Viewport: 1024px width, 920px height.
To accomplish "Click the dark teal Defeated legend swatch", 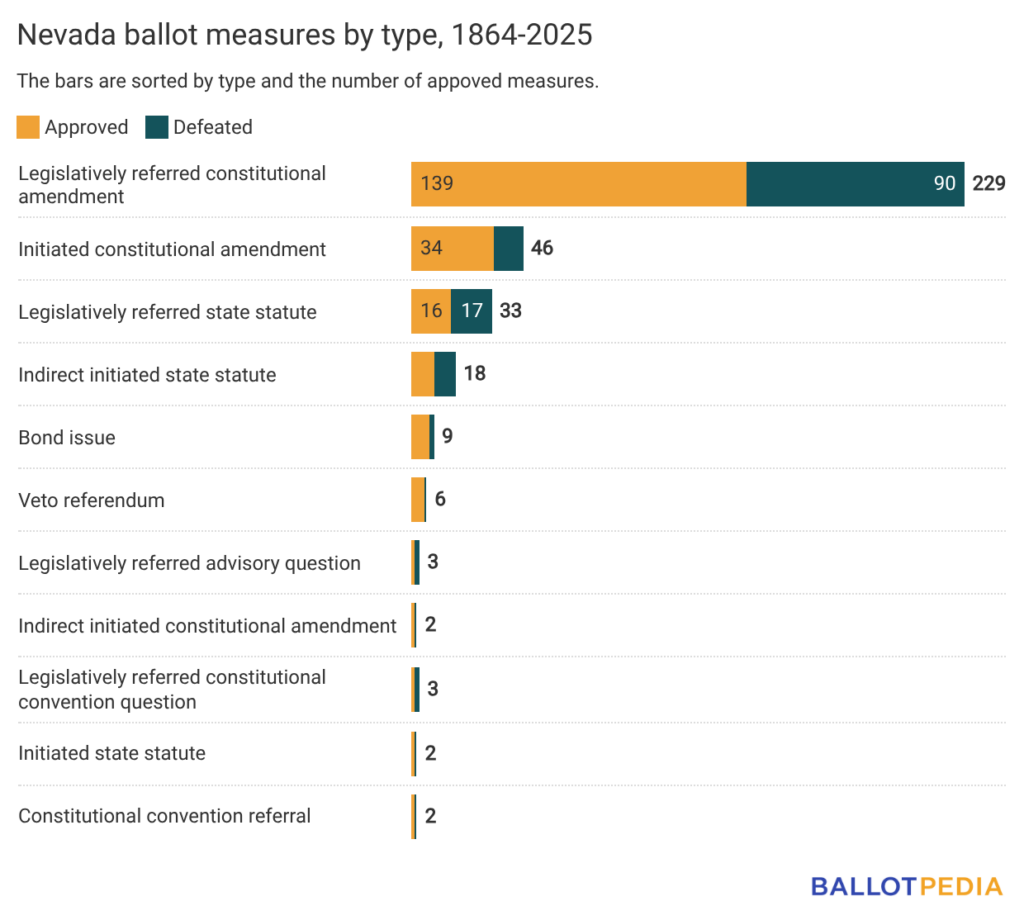I will 157,127.
